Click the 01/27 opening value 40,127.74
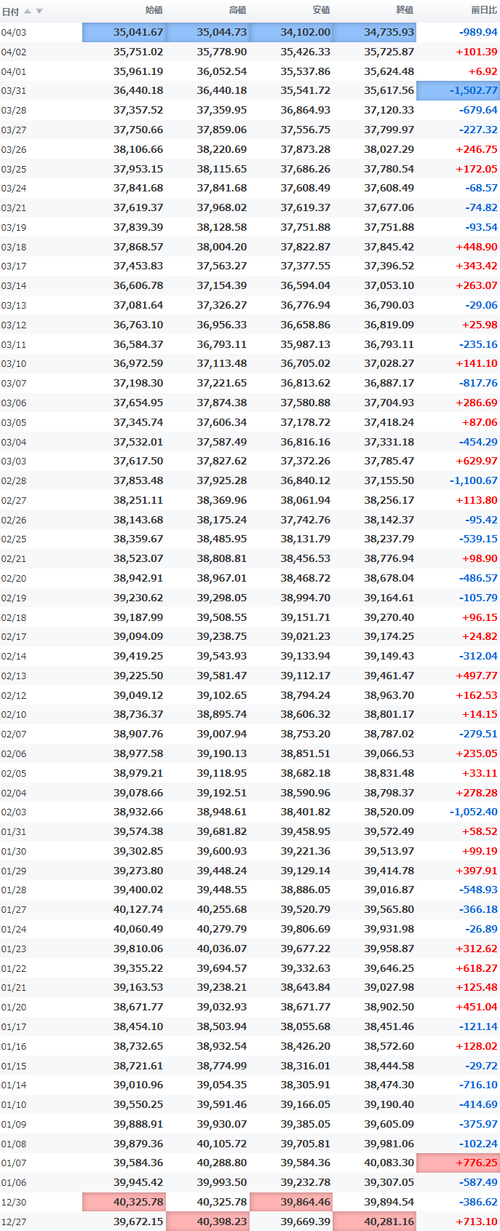The image size is (500, 1231). point(138,910)
